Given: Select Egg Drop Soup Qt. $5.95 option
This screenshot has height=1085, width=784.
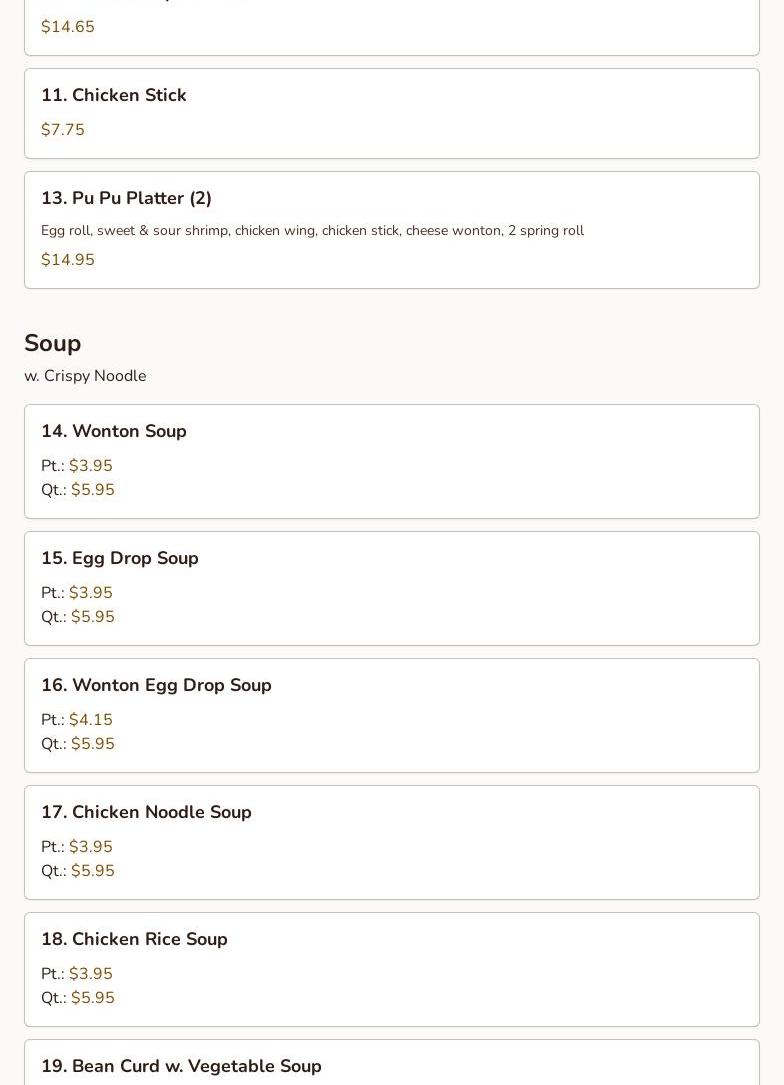Looking at the screenshot, I should 92,617.
